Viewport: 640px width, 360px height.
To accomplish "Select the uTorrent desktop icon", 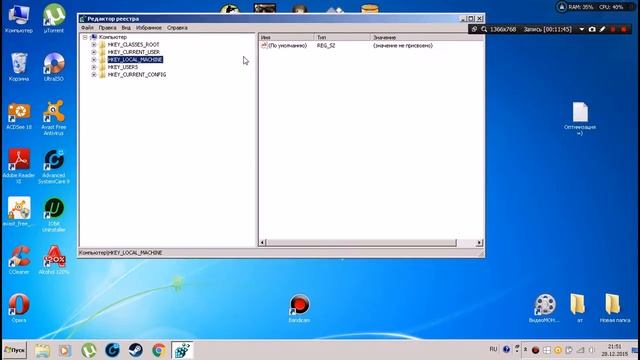I will click(54, 18).
